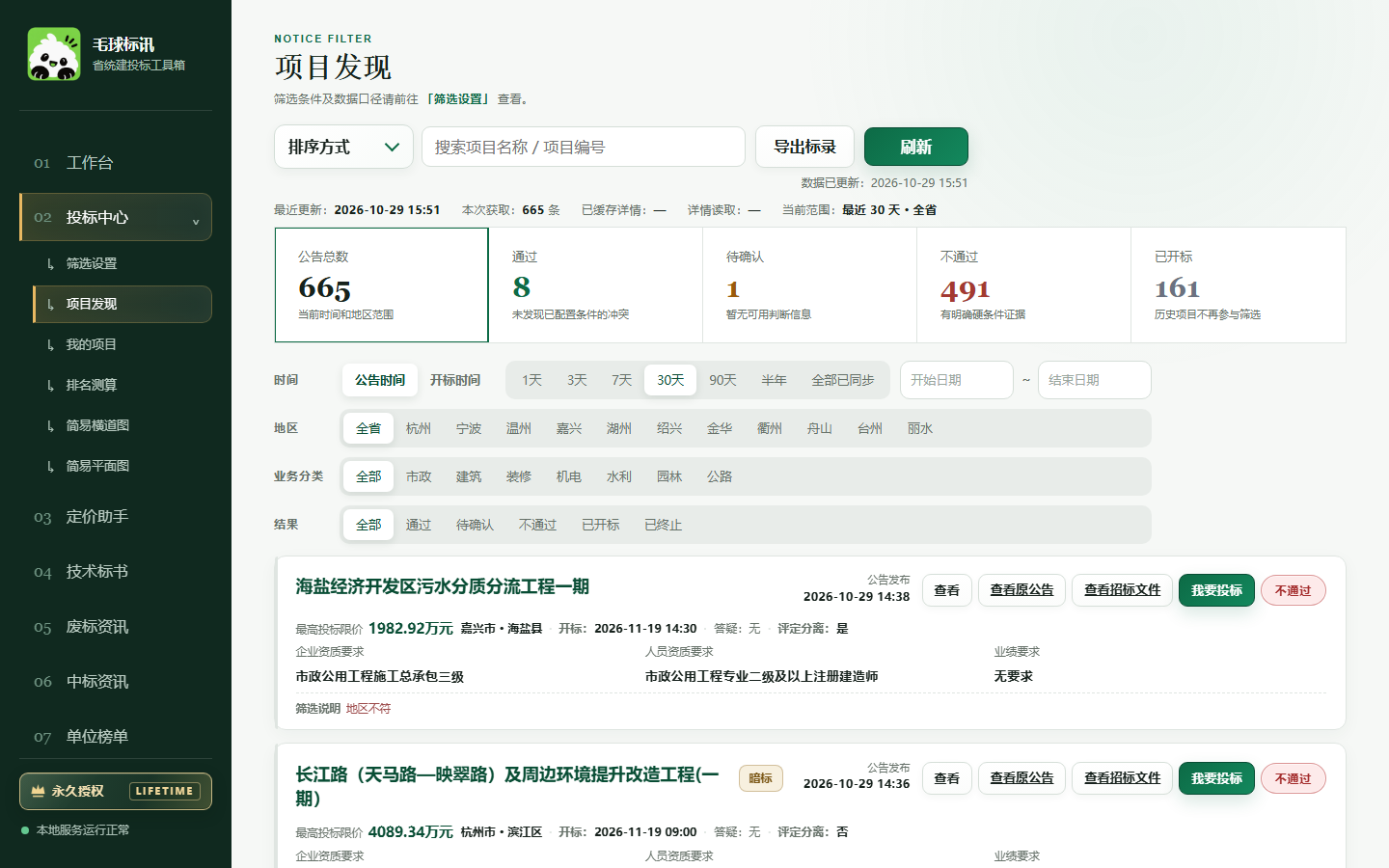Filter results by 已终止
The width and height of the screenshot is (1389, 868).
[x=663, y=525]
